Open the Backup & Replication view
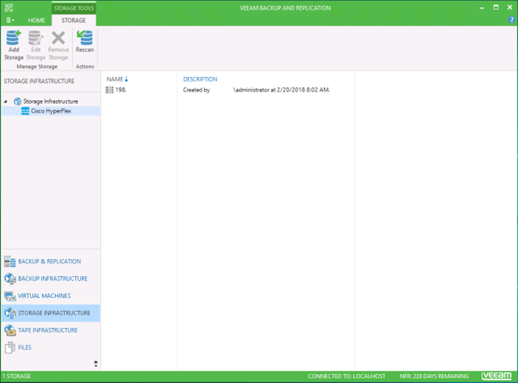Screen dimensions: 518x383 point(49,261)
